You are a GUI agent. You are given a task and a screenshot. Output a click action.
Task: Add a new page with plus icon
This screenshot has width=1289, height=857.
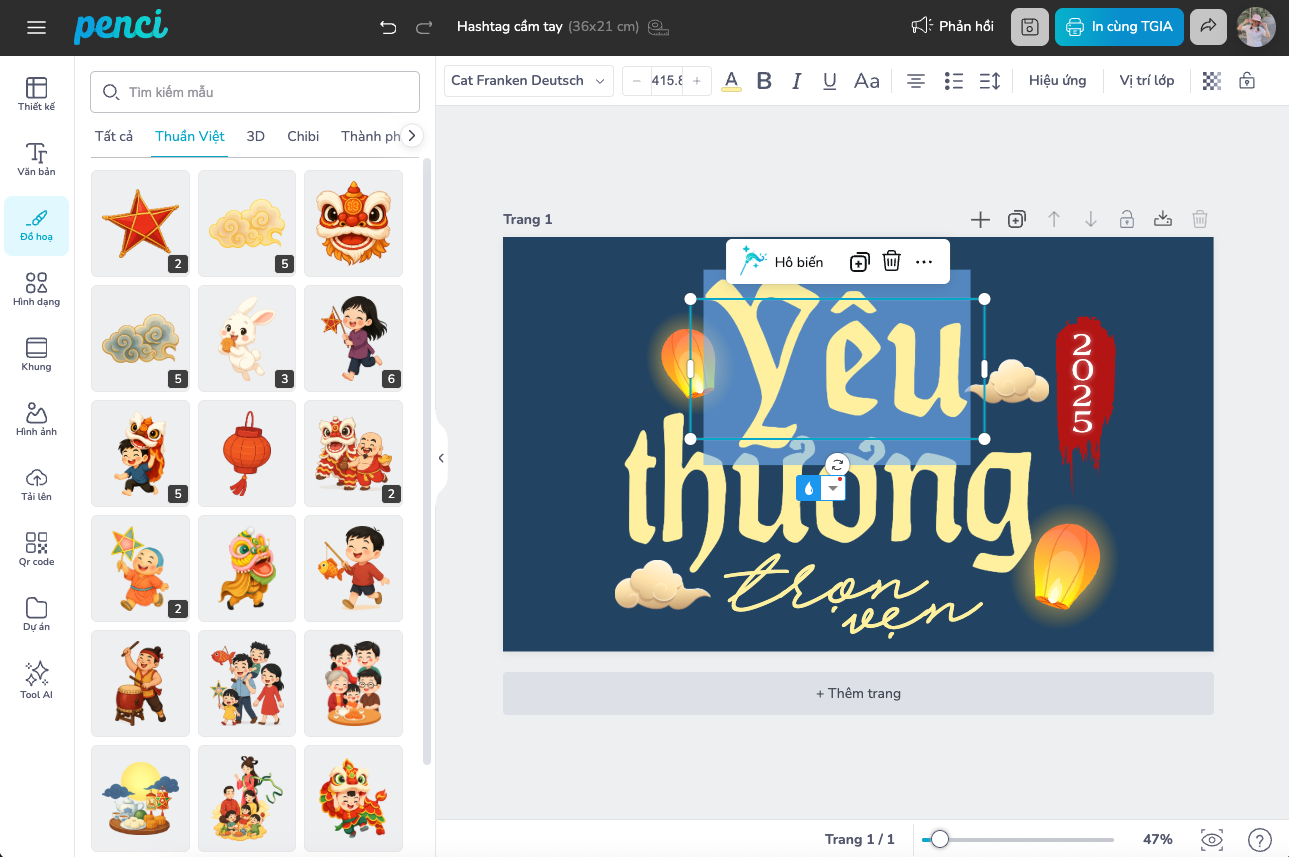[980, 220]
